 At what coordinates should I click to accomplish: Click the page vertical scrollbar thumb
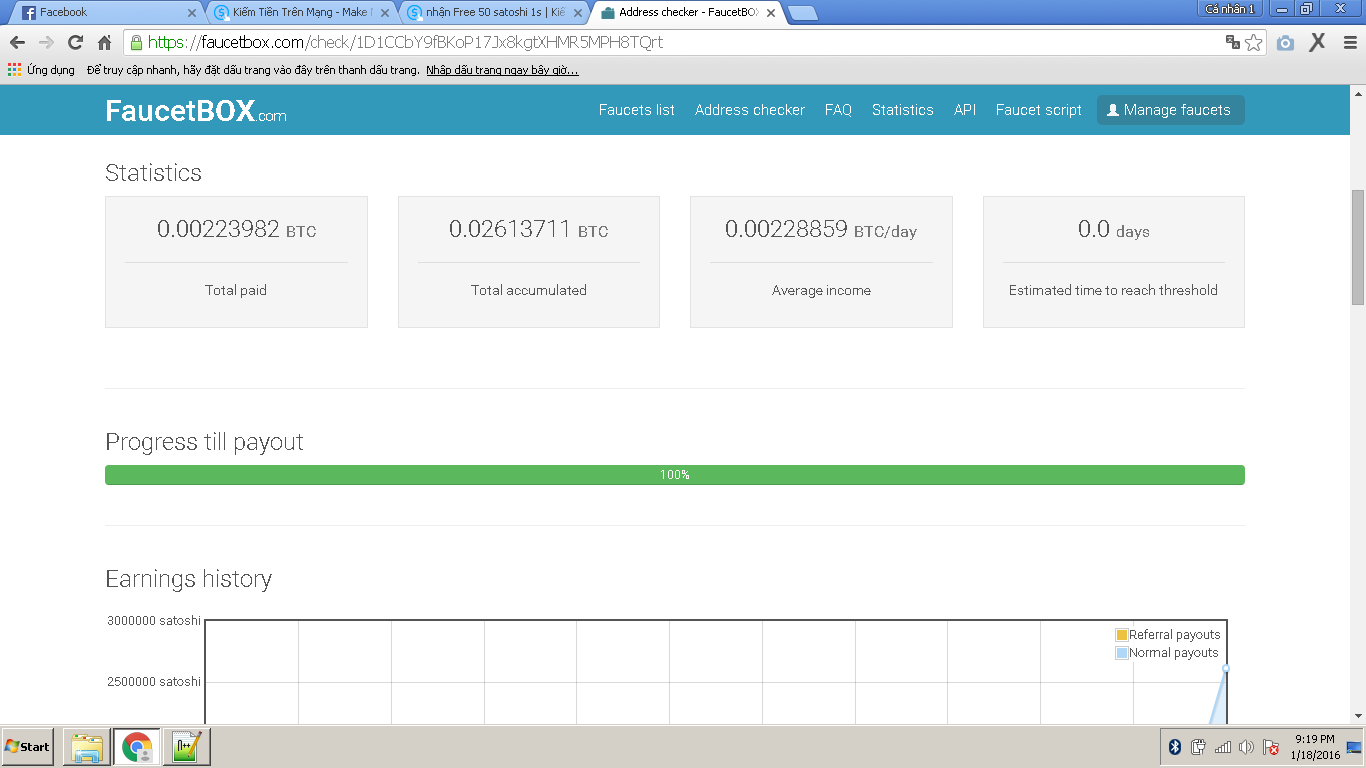[1358, 246]
